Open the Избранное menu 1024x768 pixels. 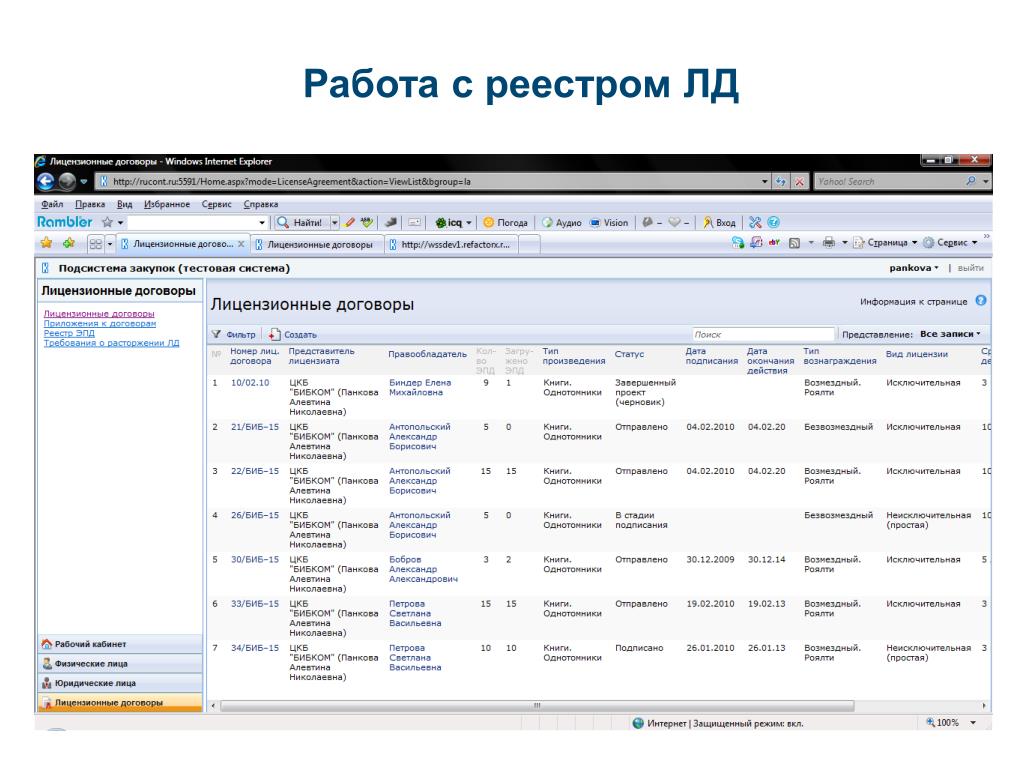pos(167,204)
